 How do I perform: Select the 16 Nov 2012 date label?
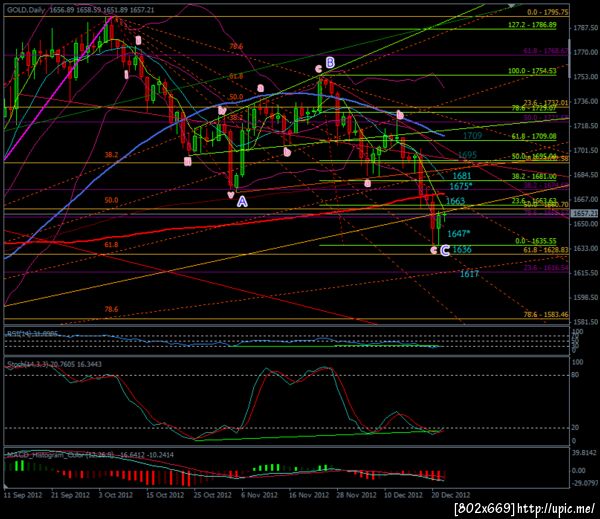309,495
